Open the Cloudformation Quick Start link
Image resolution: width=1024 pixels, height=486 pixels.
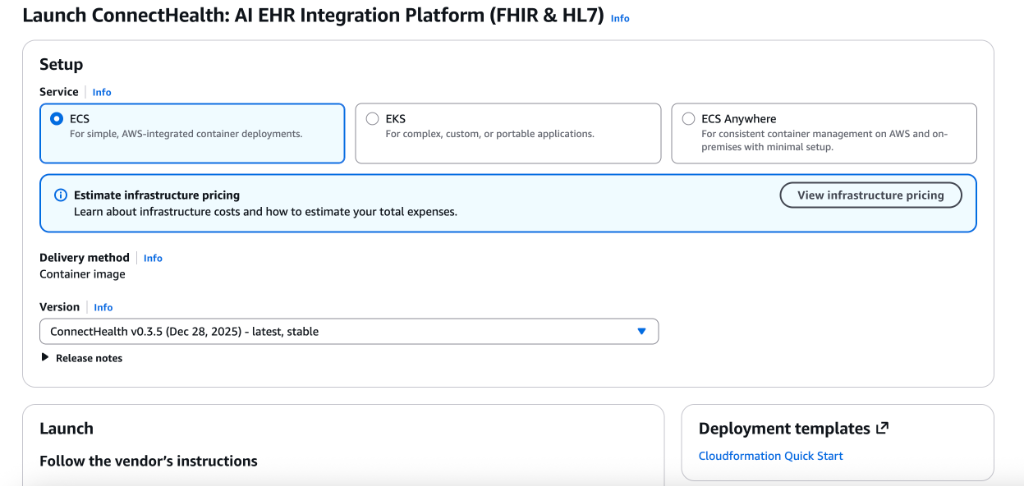click(x=770, y=456)
